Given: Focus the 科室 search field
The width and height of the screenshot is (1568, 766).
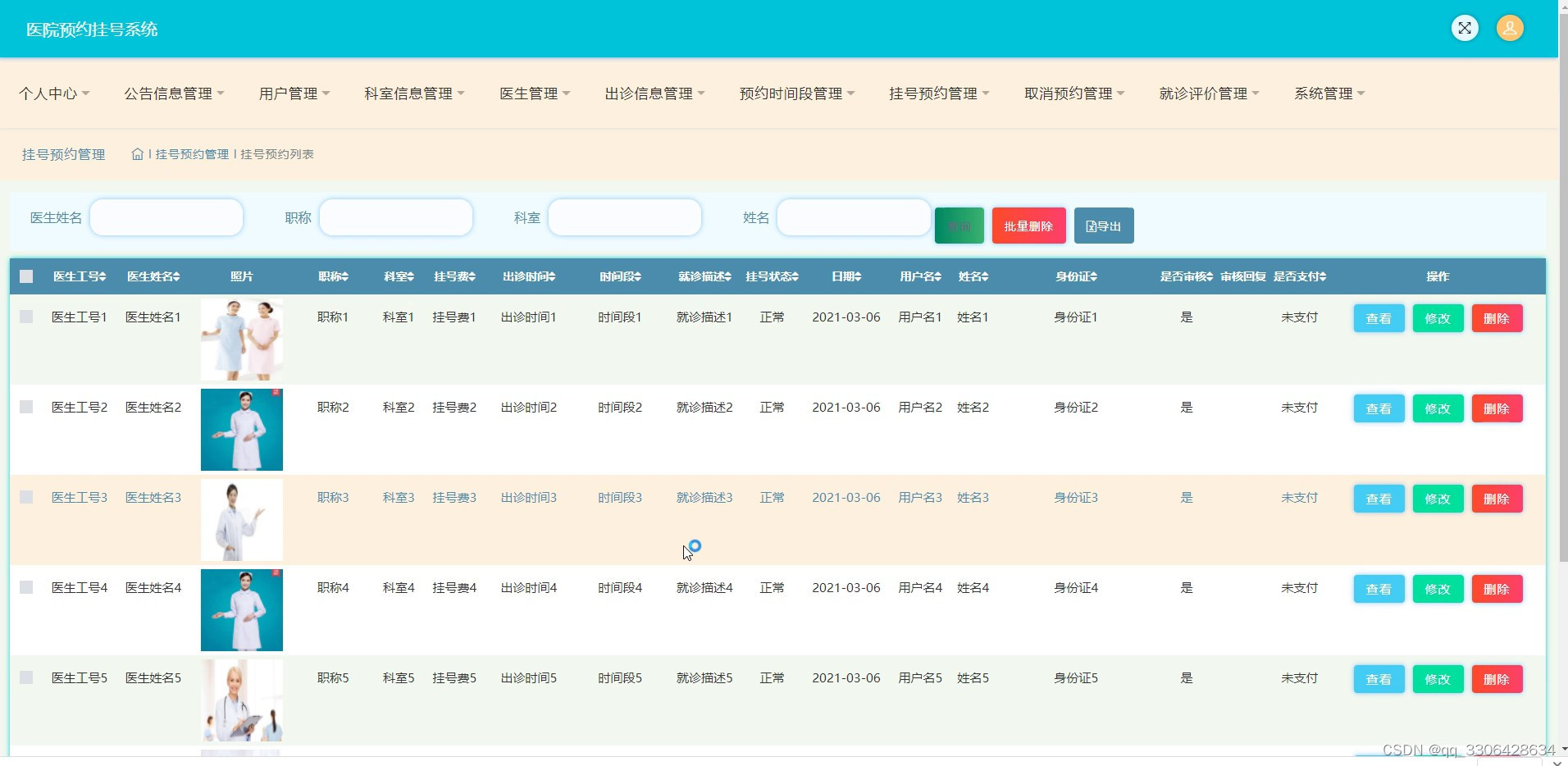Looking at the screenshot, I should pos(625,217).
